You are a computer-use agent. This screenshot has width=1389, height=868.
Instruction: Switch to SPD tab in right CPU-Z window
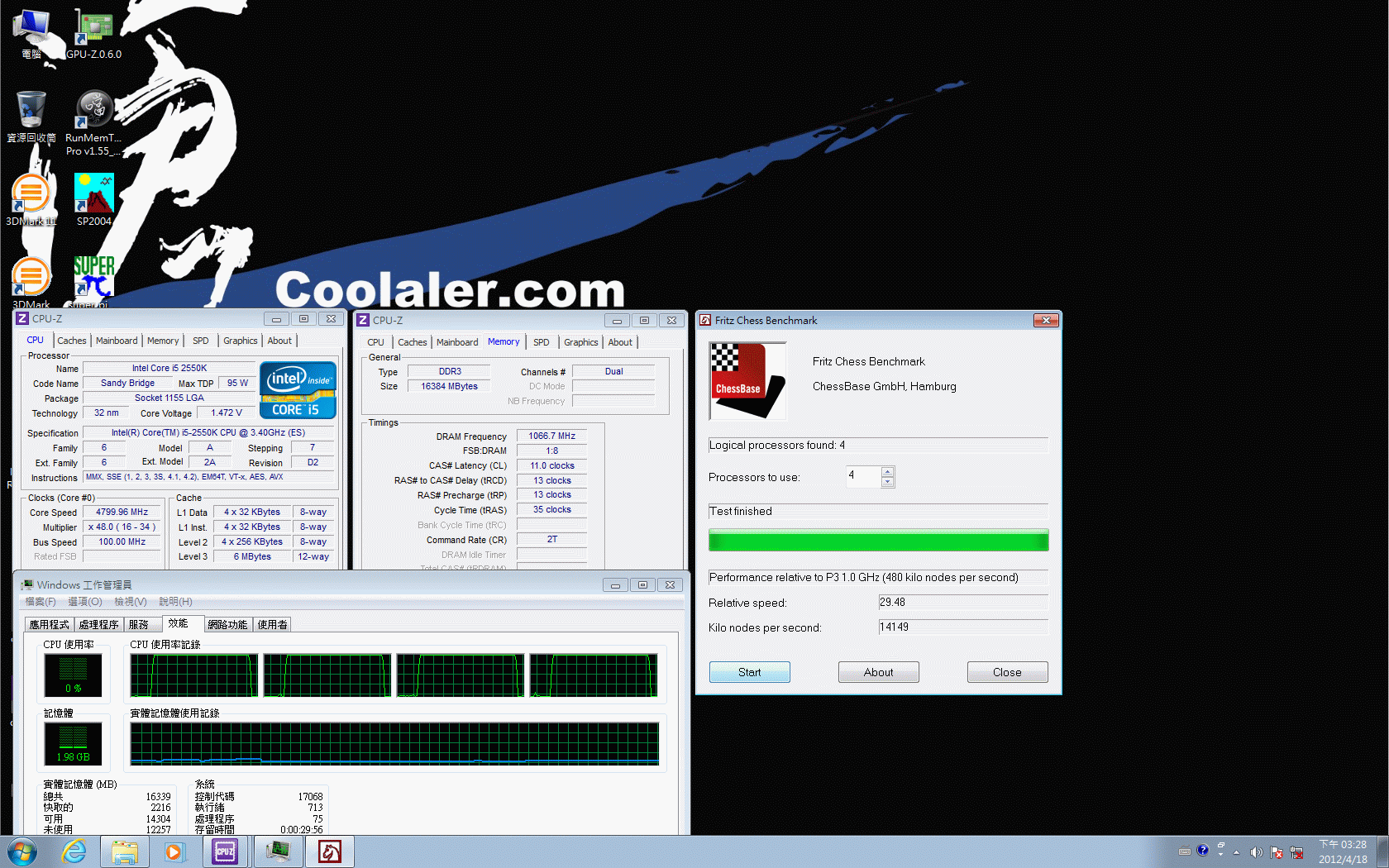[542, 342]
